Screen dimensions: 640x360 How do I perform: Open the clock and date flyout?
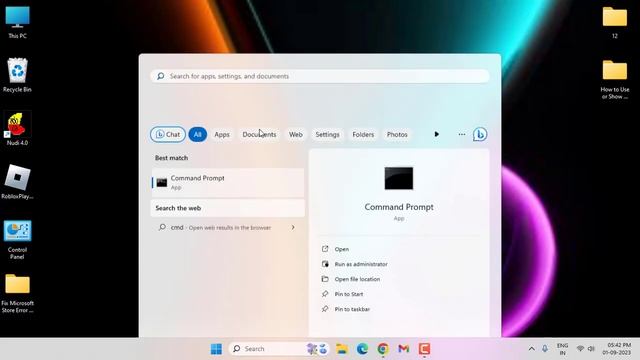616,349
